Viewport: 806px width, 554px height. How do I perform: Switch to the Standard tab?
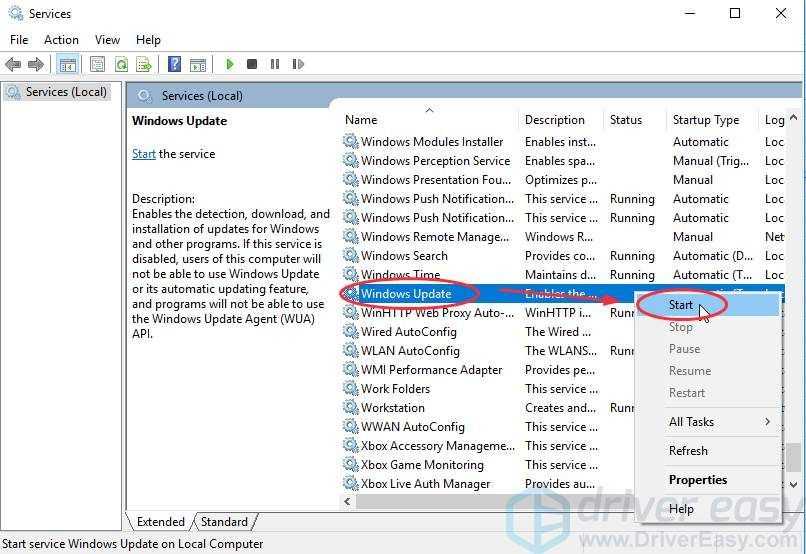pos(224,521)
